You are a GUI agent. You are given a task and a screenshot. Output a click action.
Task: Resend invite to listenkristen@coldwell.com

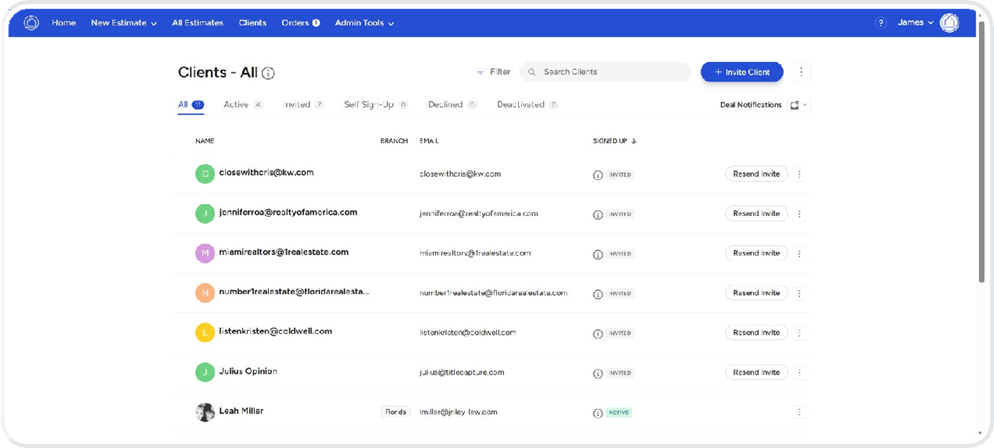pyautogui.click(x=756, y=333)
